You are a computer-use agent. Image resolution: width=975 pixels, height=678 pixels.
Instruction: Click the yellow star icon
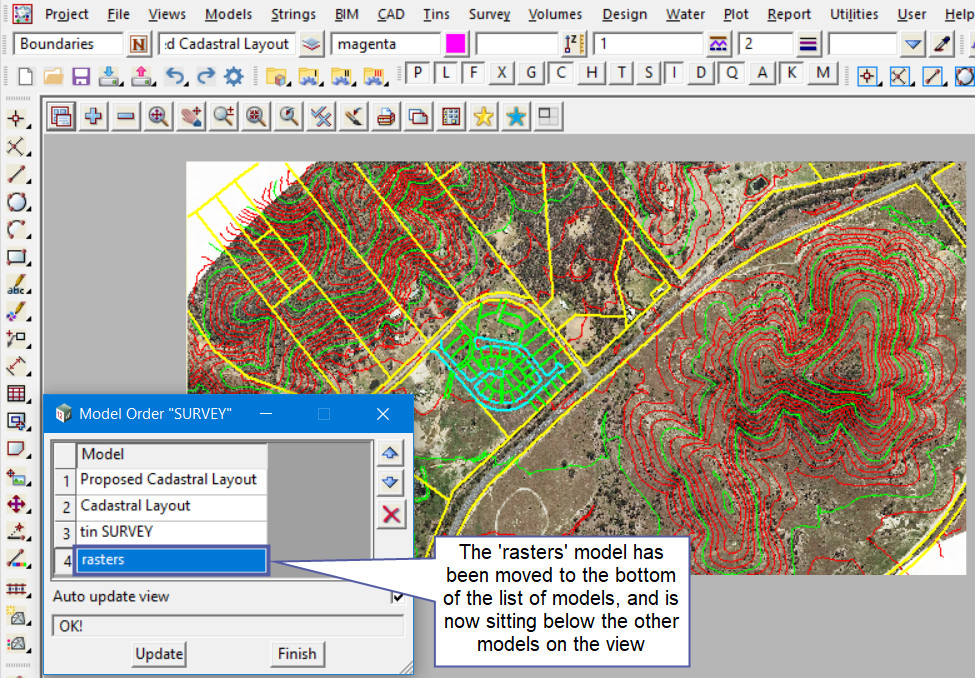click(483, 117)
